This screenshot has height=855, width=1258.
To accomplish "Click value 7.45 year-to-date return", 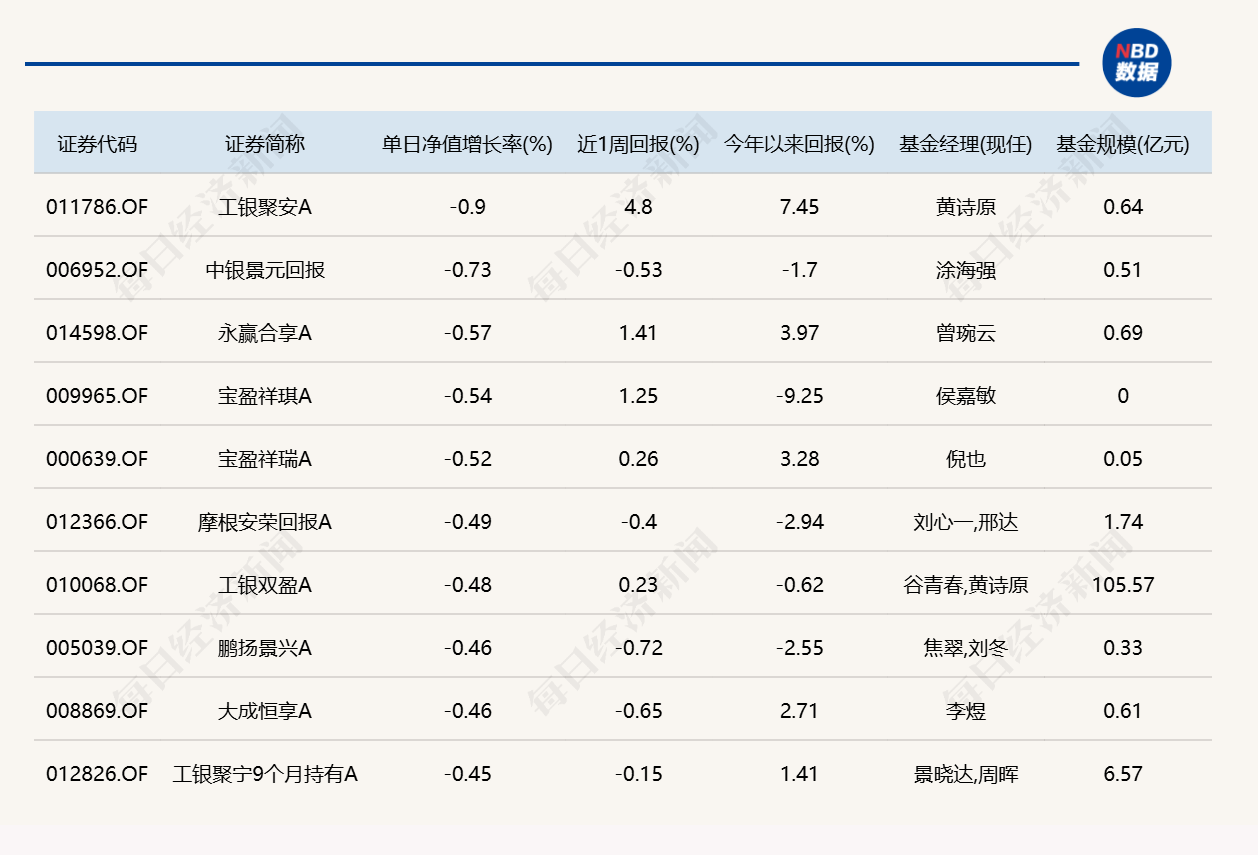I will tap(799, 207).
